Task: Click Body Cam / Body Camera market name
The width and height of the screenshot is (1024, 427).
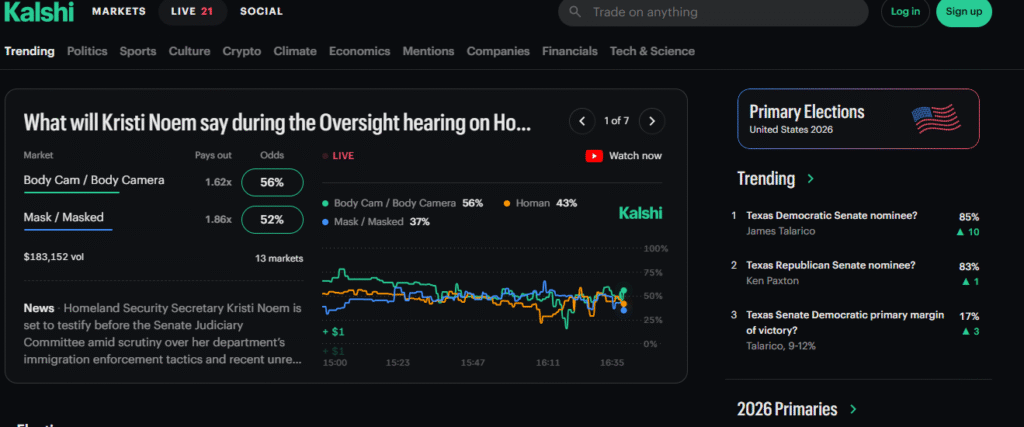Action: coord(94,180)
